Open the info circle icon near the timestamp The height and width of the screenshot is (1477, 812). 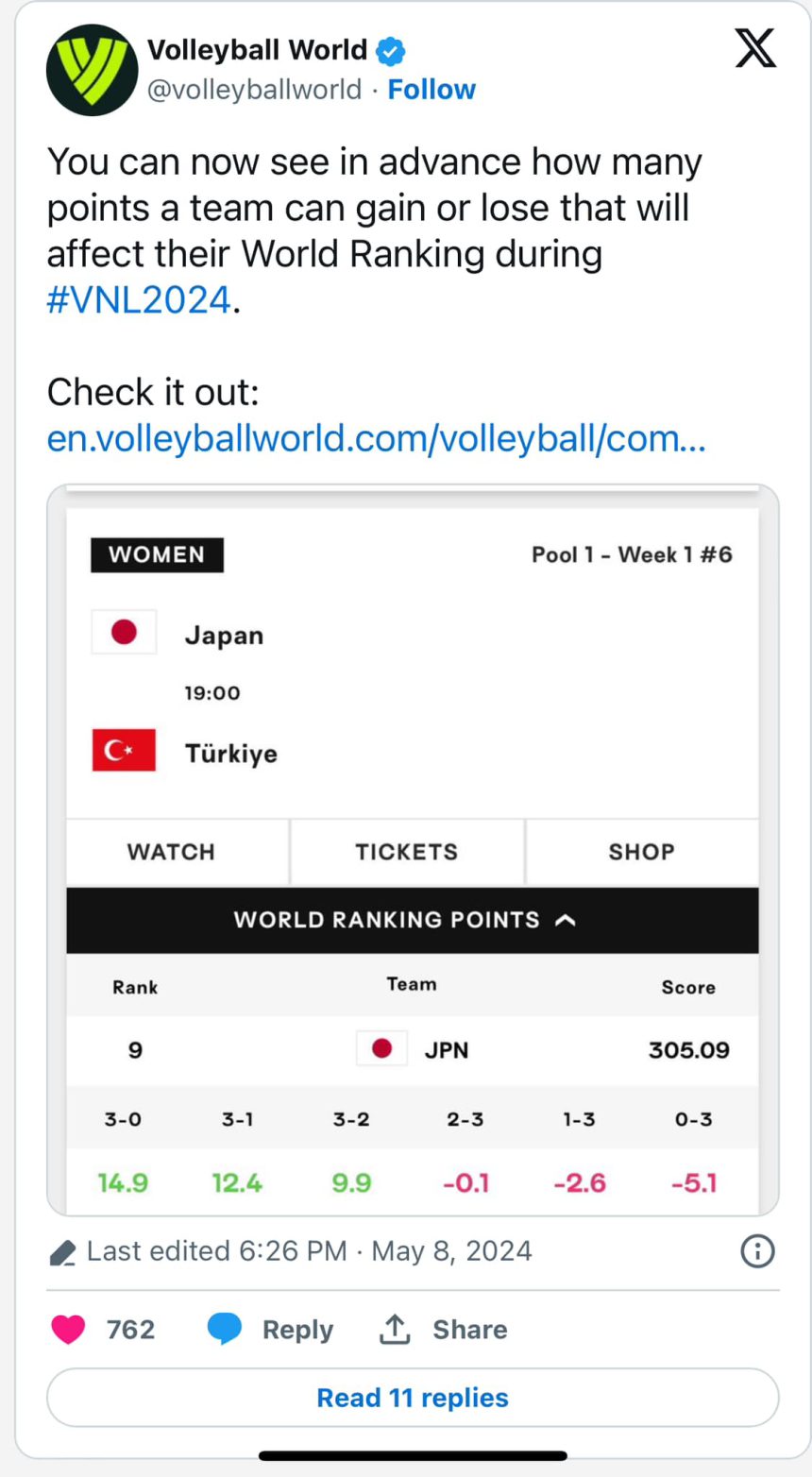coord(758,1251)
